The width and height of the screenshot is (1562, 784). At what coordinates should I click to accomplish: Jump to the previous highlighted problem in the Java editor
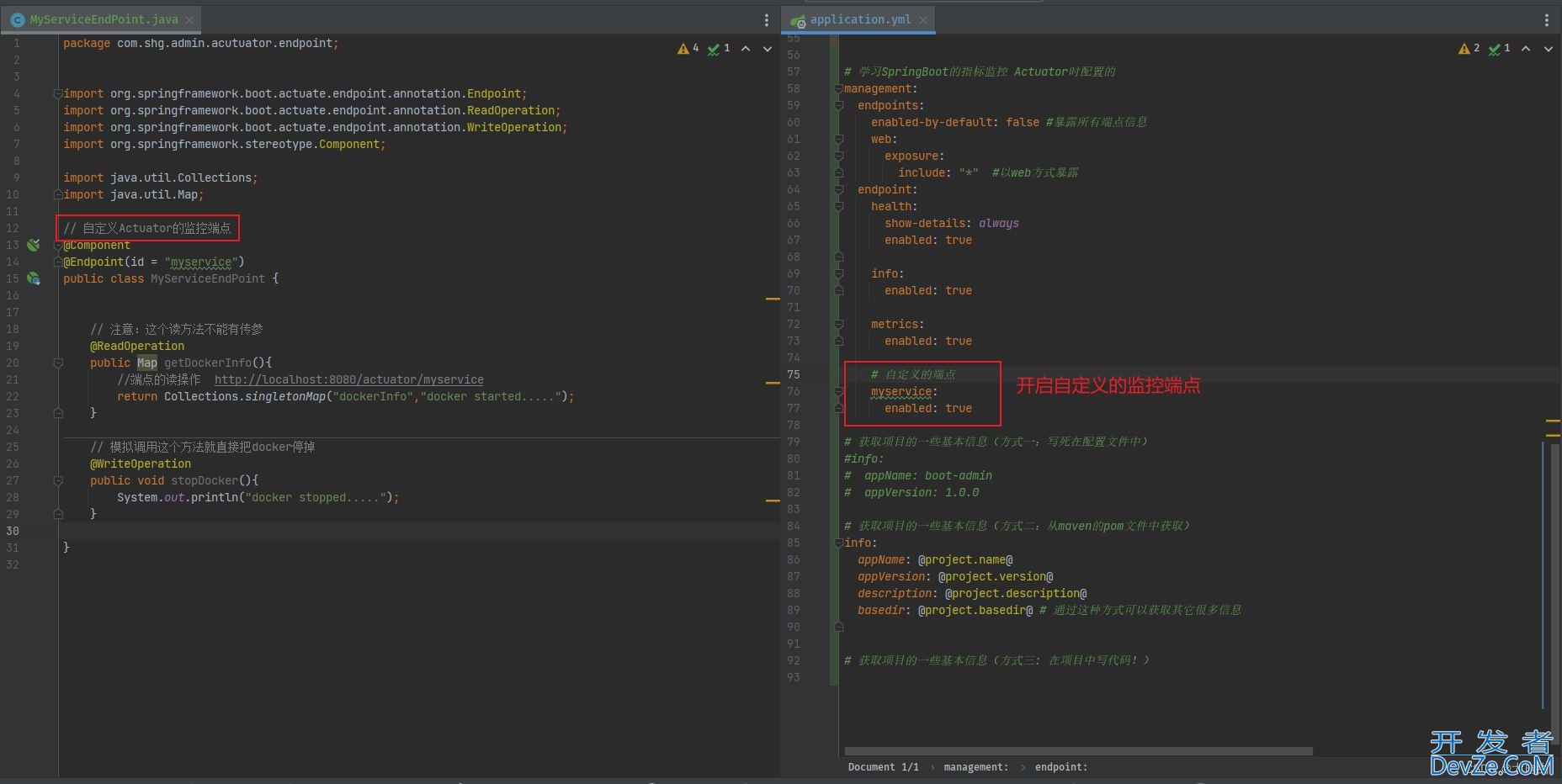[746, 49]
